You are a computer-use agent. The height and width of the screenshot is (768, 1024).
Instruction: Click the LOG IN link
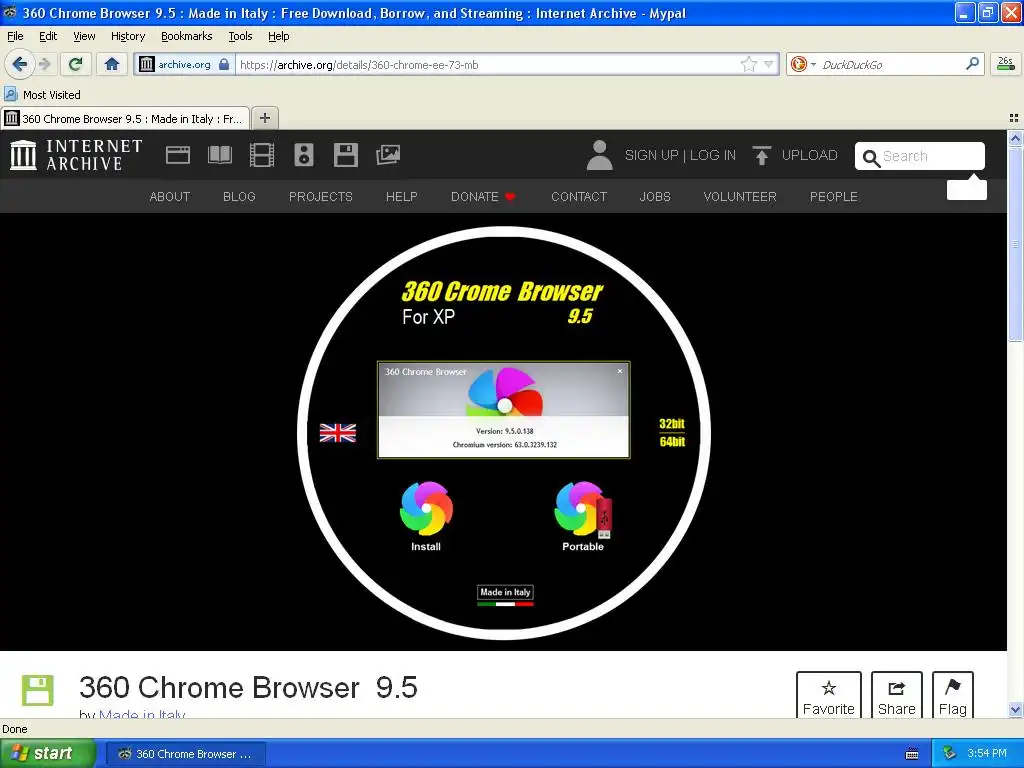pyautogui.click(x=713, y=155)
